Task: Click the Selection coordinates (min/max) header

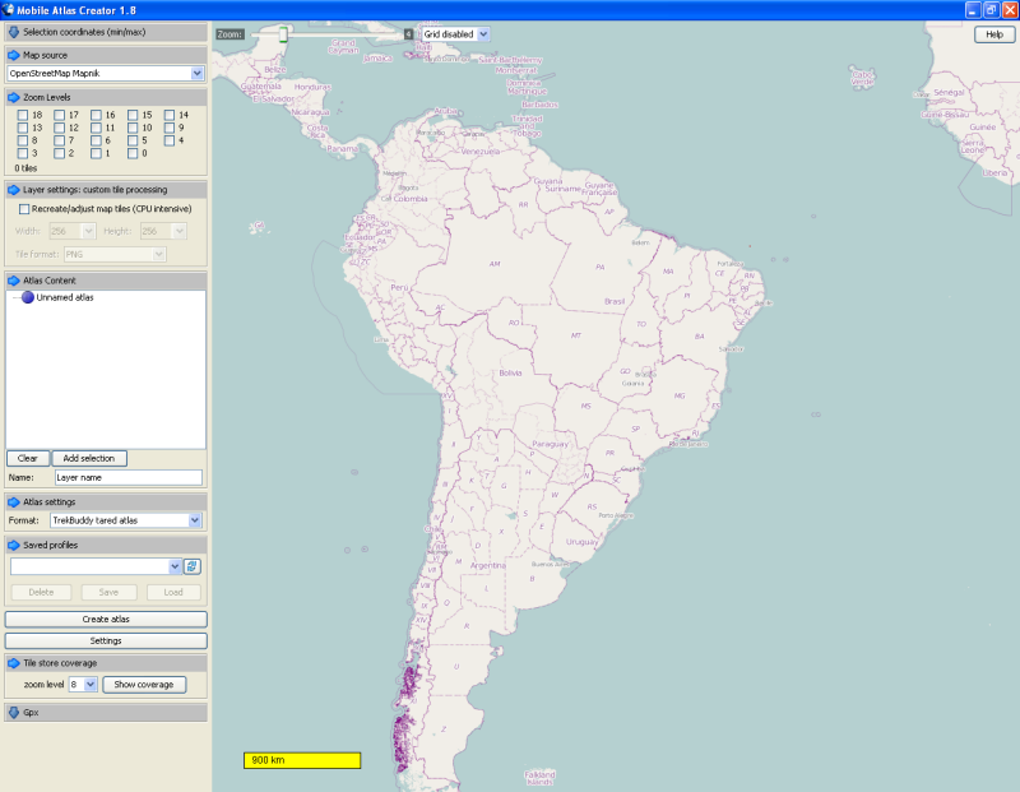Action: click(x=105, y=32)
